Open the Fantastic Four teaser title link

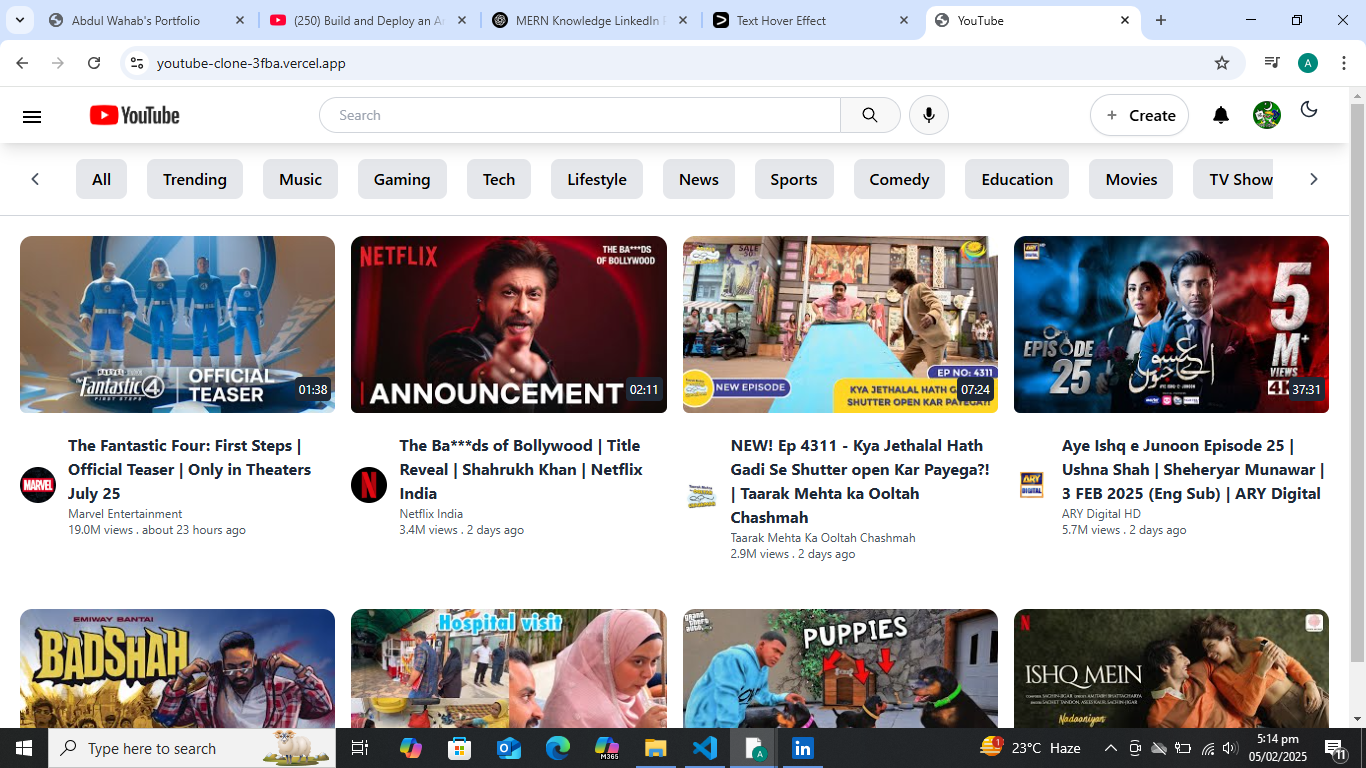click(189, 469)
